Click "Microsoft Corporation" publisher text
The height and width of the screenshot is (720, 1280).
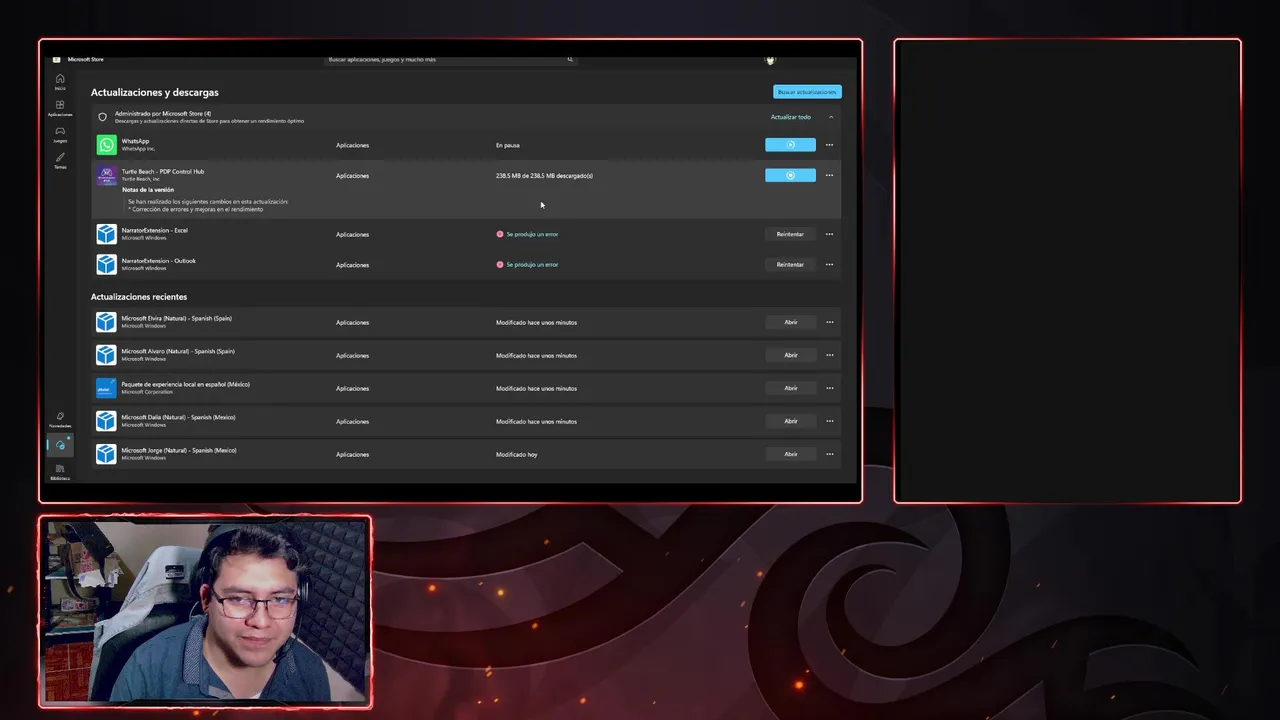147,392
